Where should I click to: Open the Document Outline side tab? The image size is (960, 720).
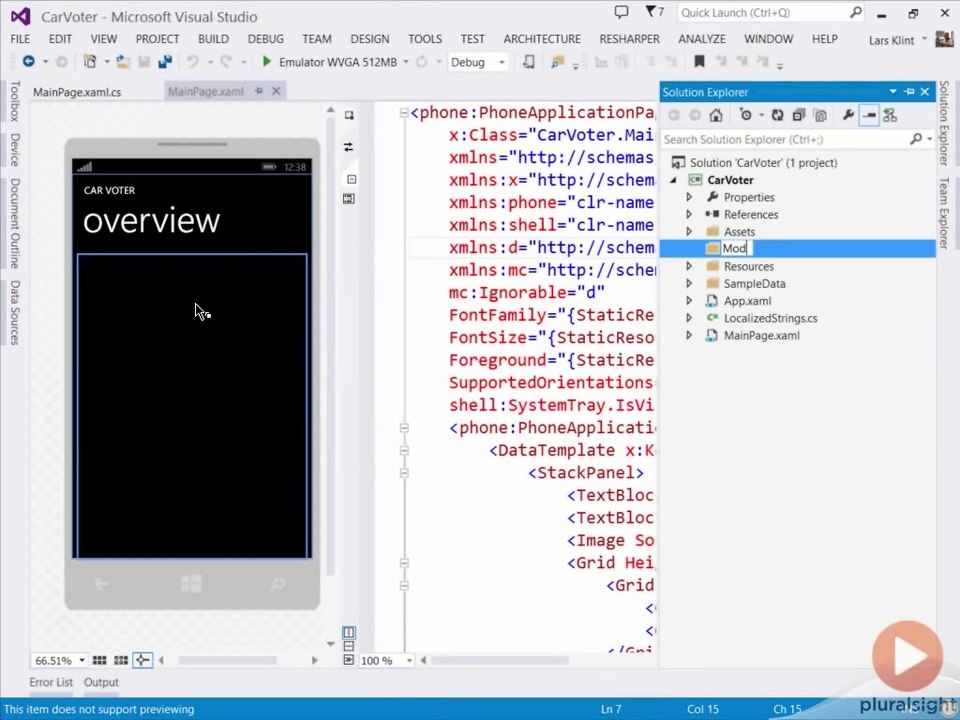coord(15,223)
